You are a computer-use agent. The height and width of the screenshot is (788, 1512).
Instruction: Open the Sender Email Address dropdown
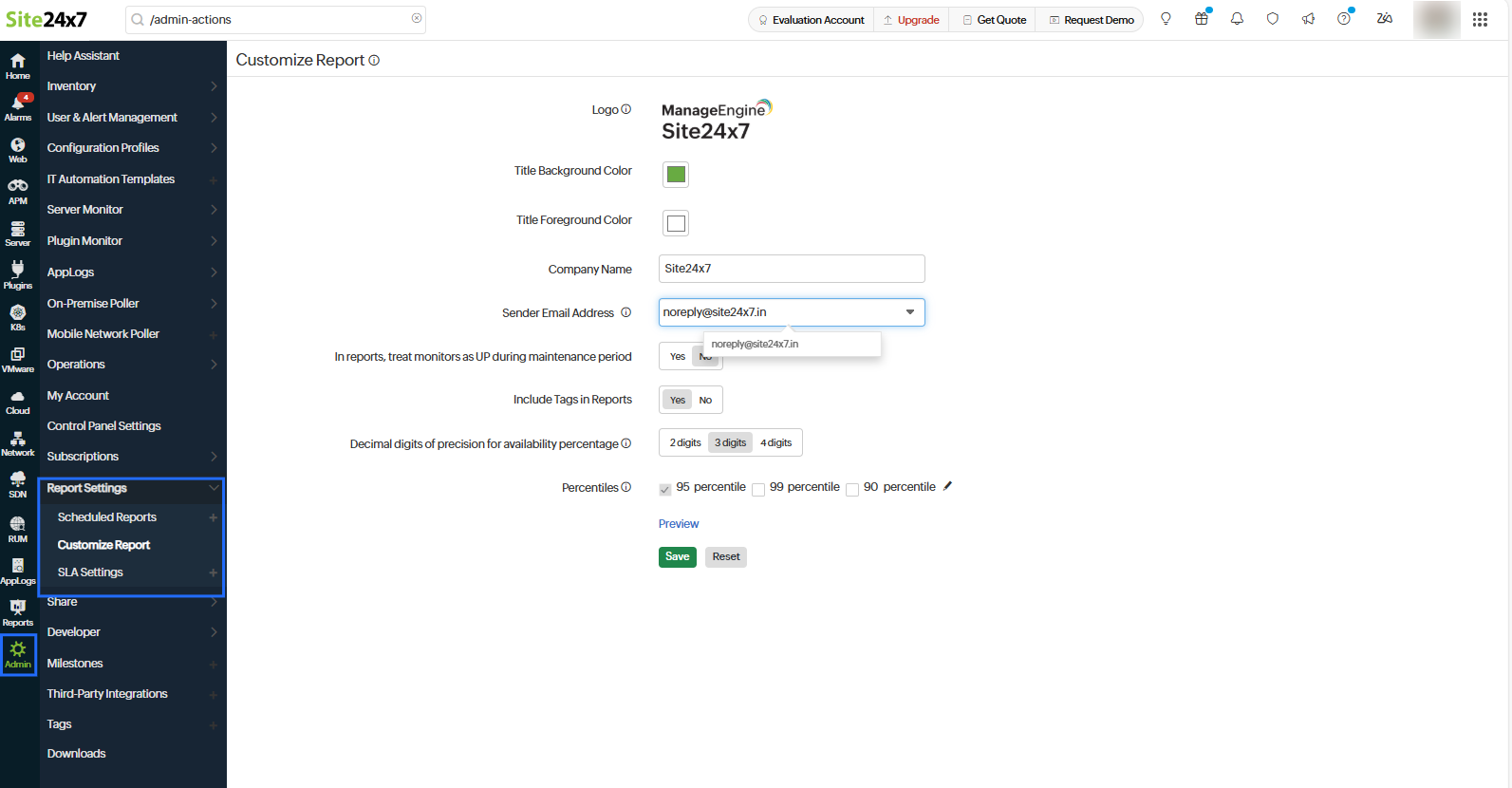click(x=792, y=312)
